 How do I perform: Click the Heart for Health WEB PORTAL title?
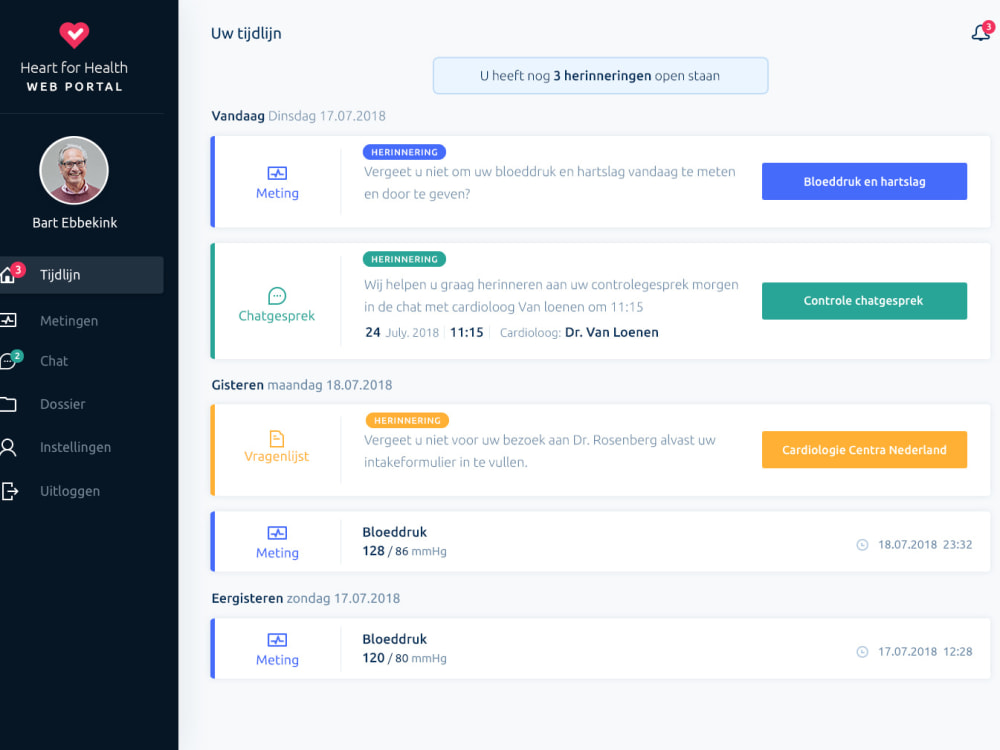(x=74, y=76)
